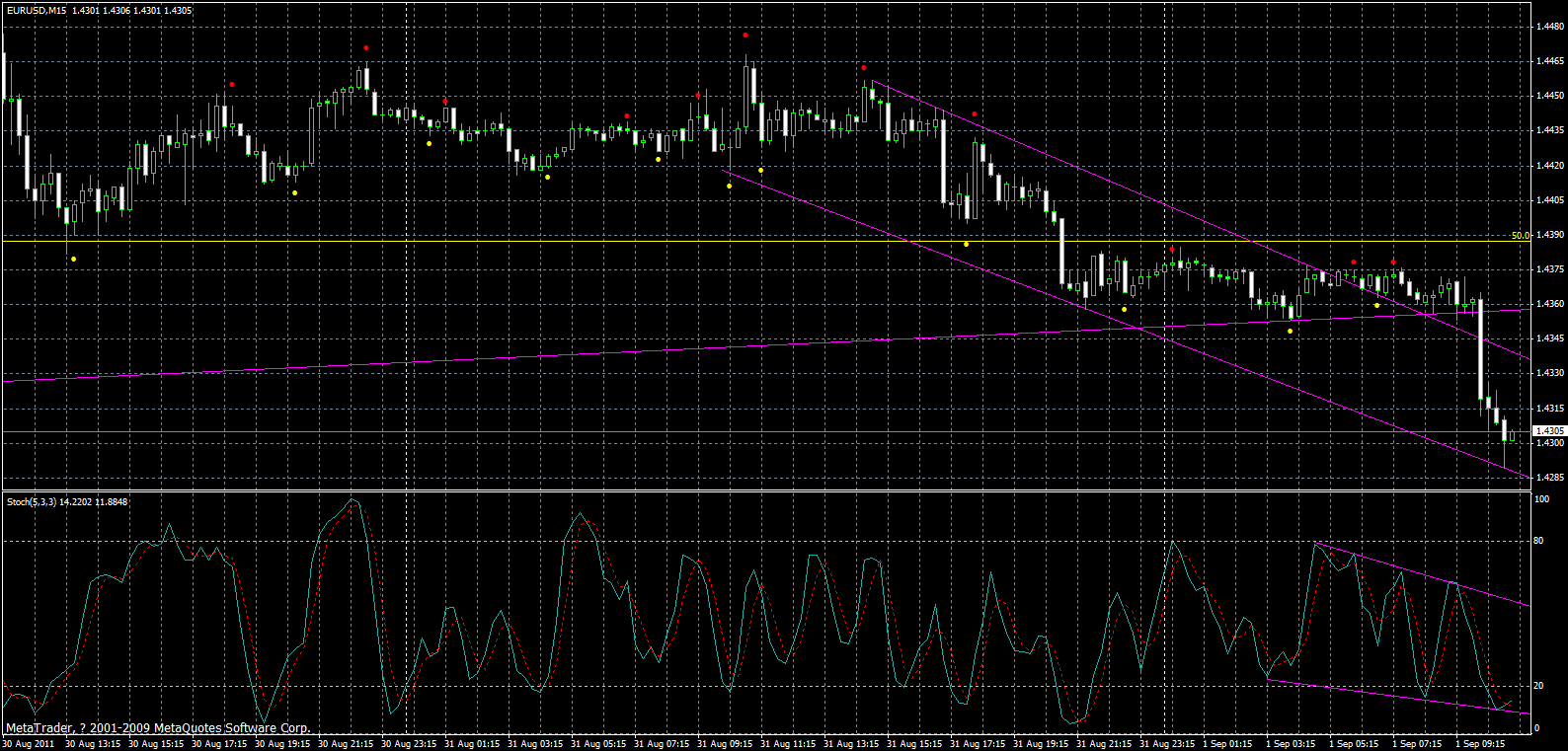Click the 1.4480 price axis label

(1550, 27)
